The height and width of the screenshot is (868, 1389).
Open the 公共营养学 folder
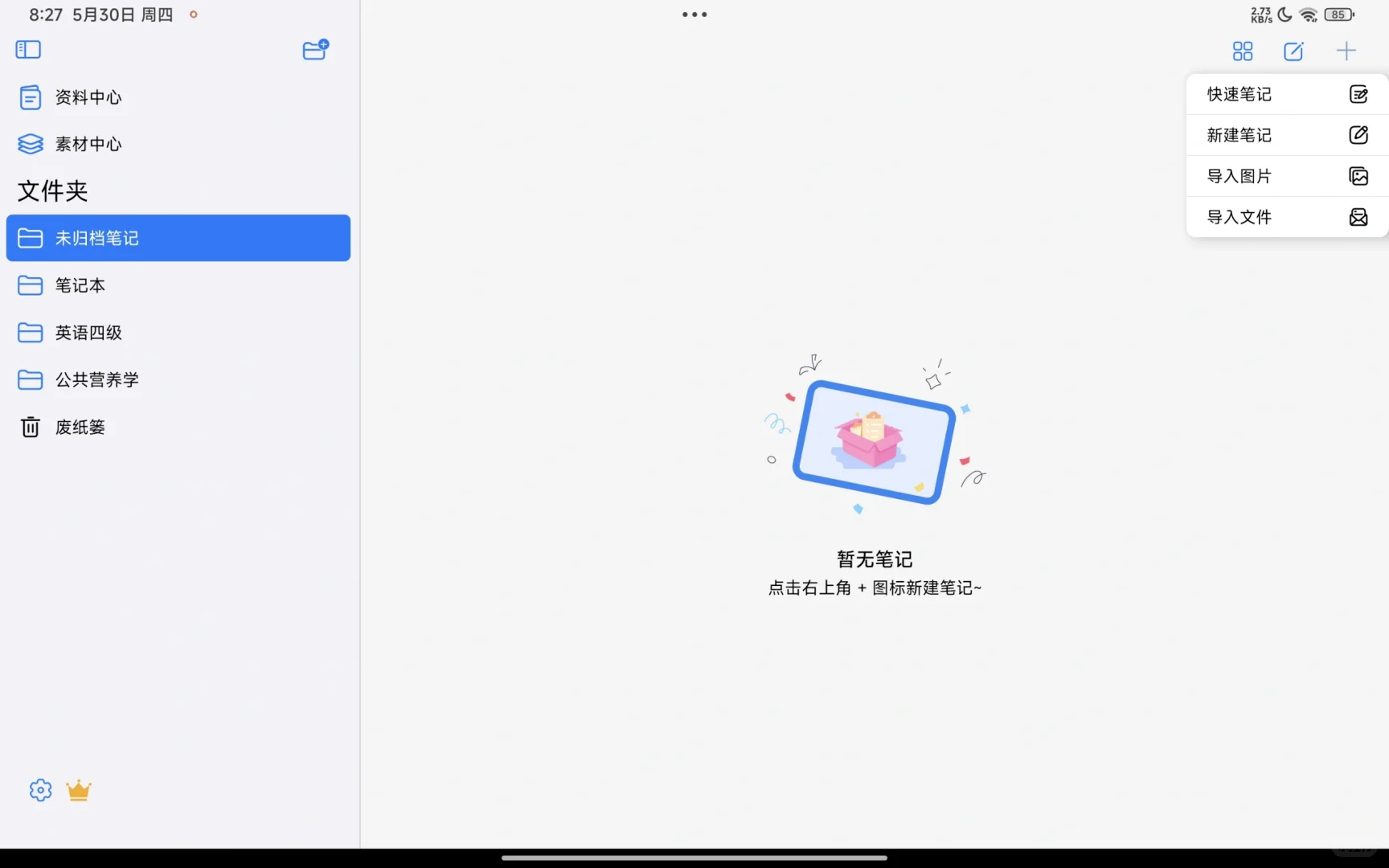tap(97, 379)
